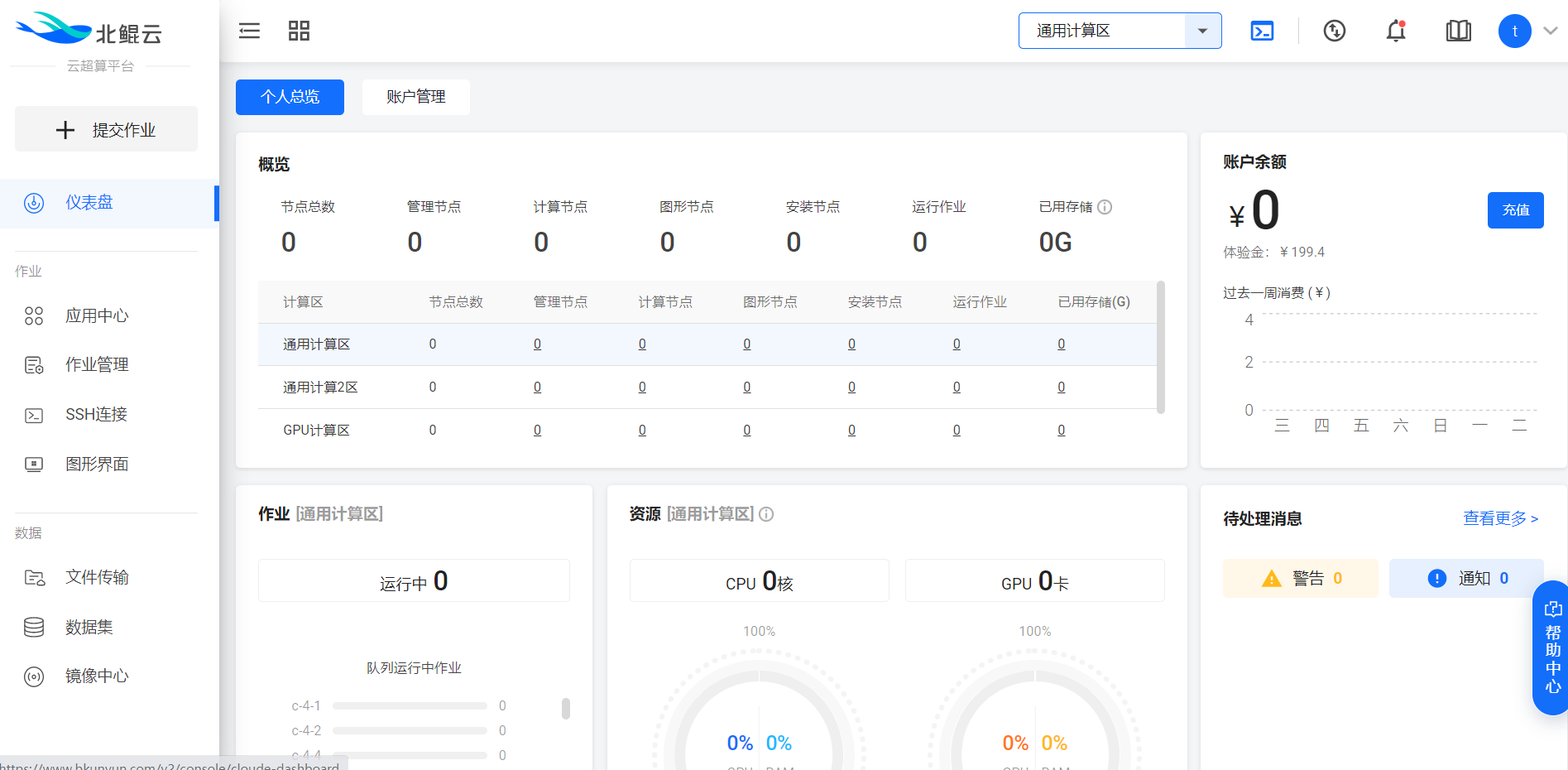1568x770 pixels.
Task: Open the documentation book icon
Action: [x=1458, y=31]
